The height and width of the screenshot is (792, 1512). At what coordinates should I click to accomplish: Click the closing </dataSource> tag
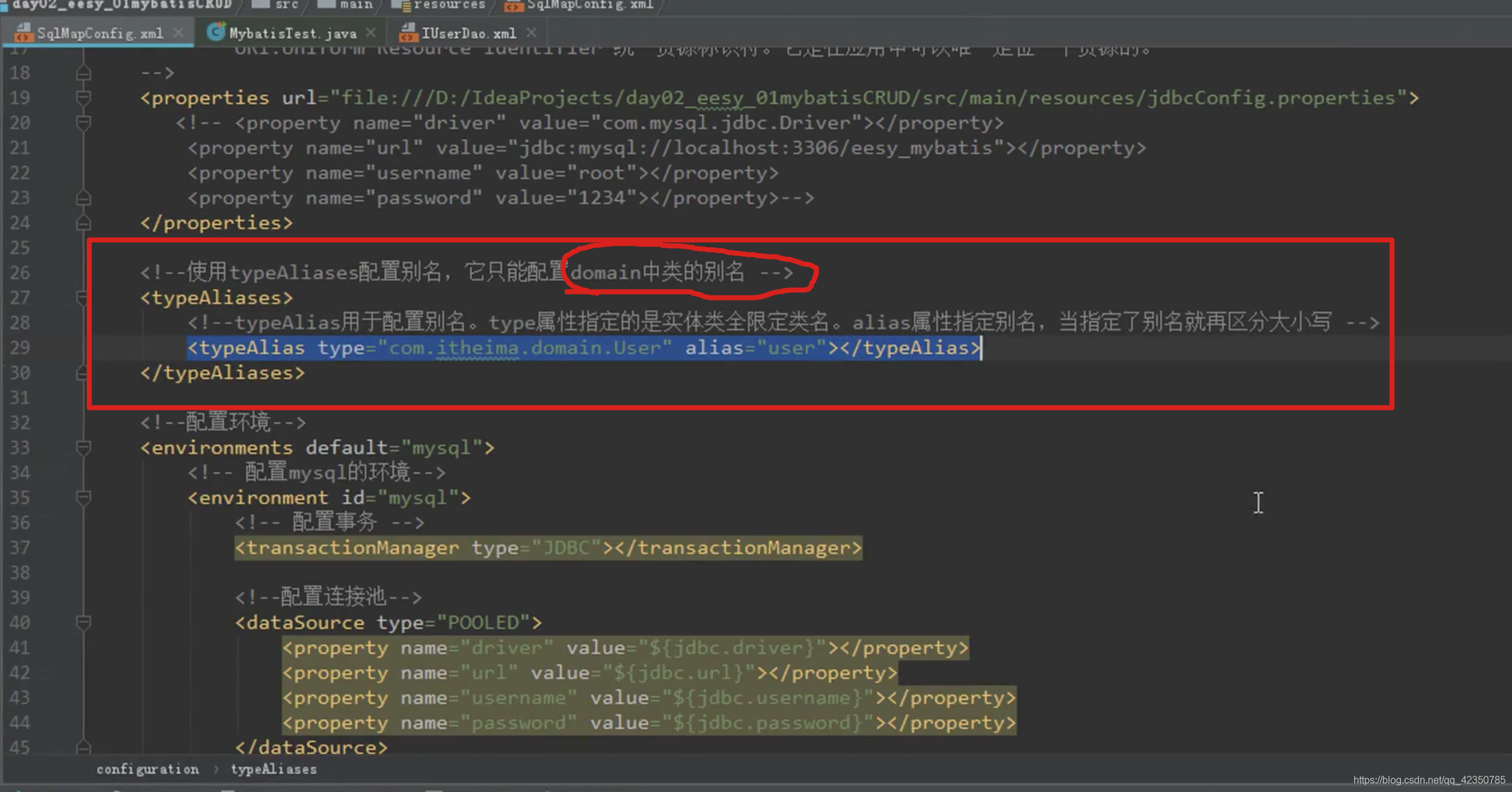click(x=311, y=747)
